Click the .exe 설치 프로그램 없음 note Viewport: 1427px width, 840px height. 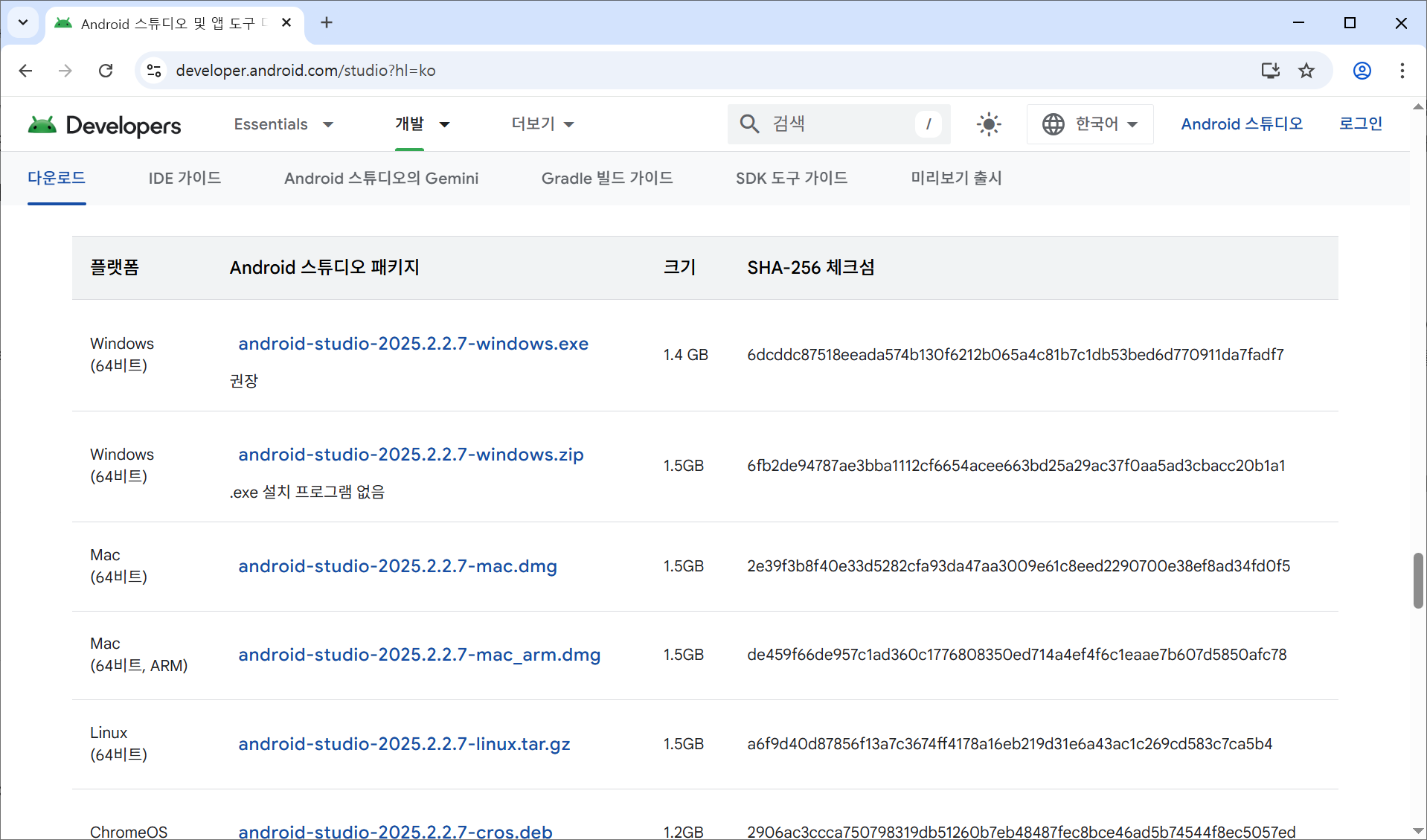point(307,492)
